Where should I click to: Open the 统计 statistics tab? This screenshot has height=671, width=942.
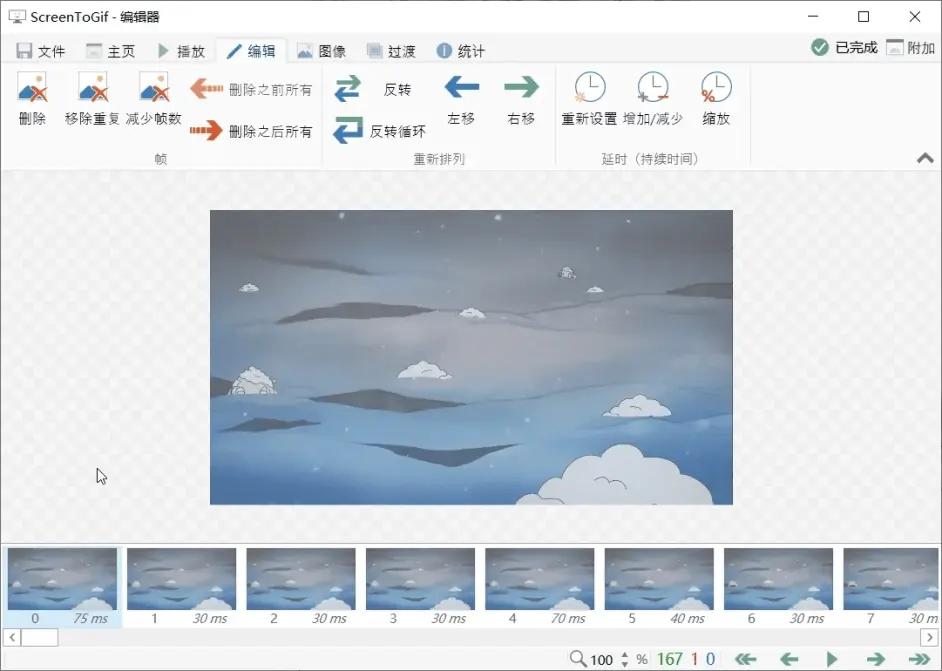[461, 51]
